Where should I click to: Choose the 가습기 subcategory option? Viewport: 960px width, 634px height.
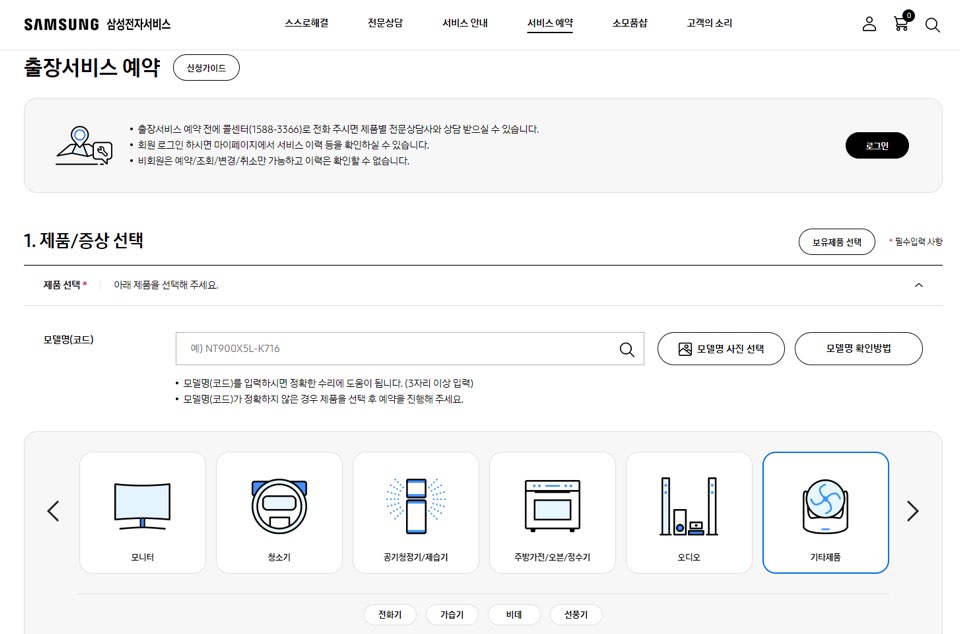(452, 614)
